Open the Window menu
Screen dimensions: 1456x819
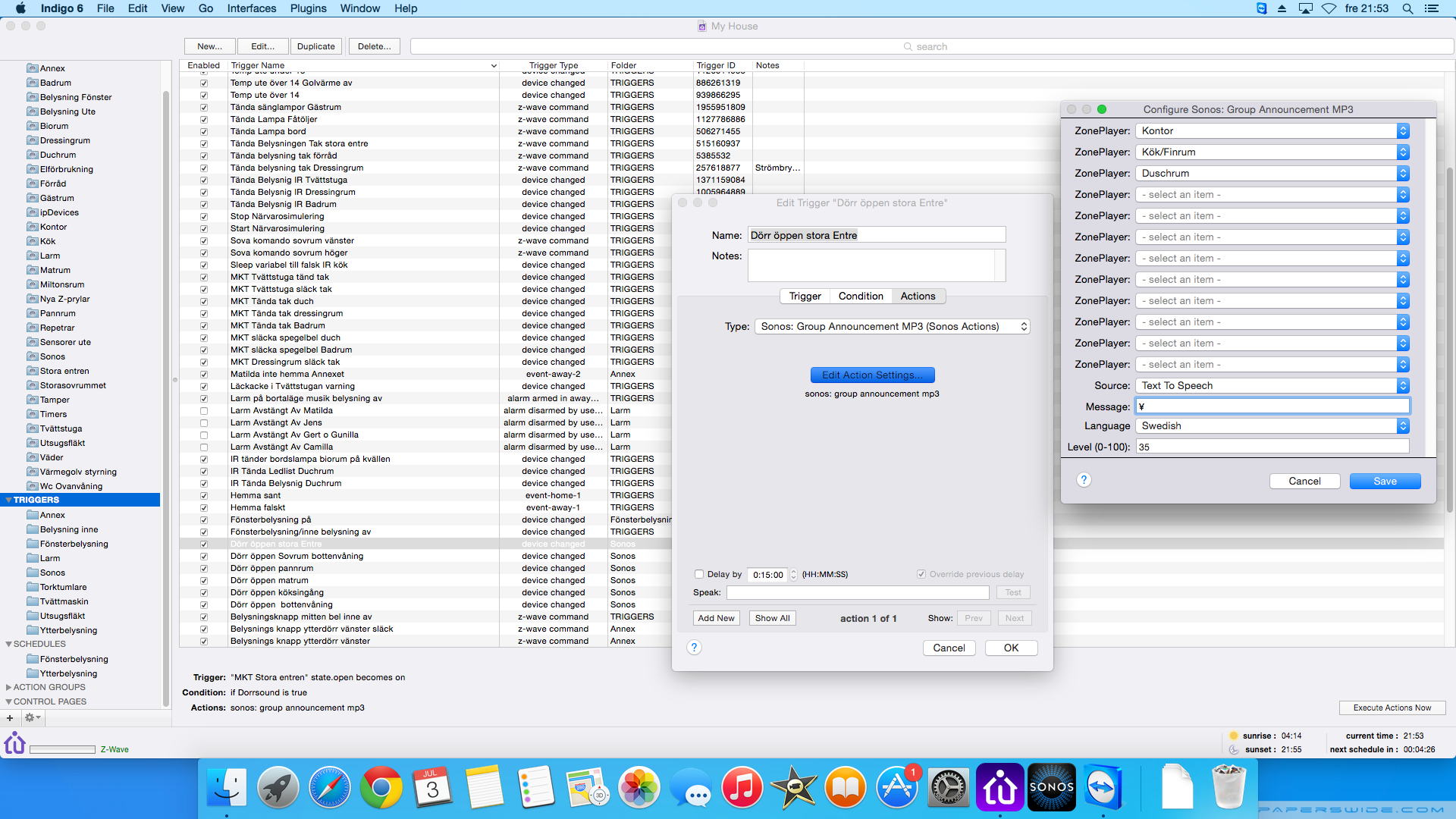click(359, 8)
